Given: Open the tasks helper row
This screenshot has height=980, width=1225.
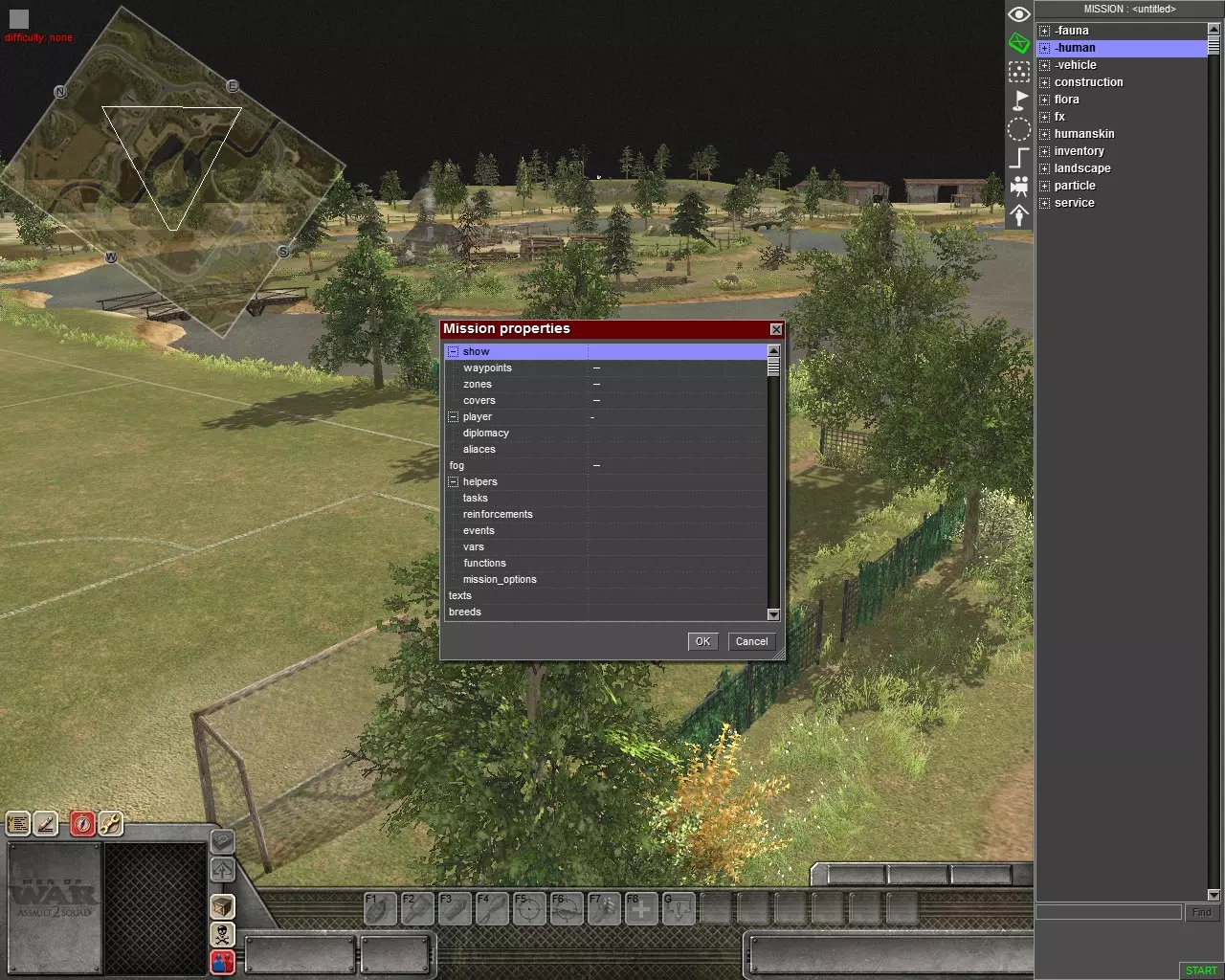Looking at the screenshot, I should point(607,499).
